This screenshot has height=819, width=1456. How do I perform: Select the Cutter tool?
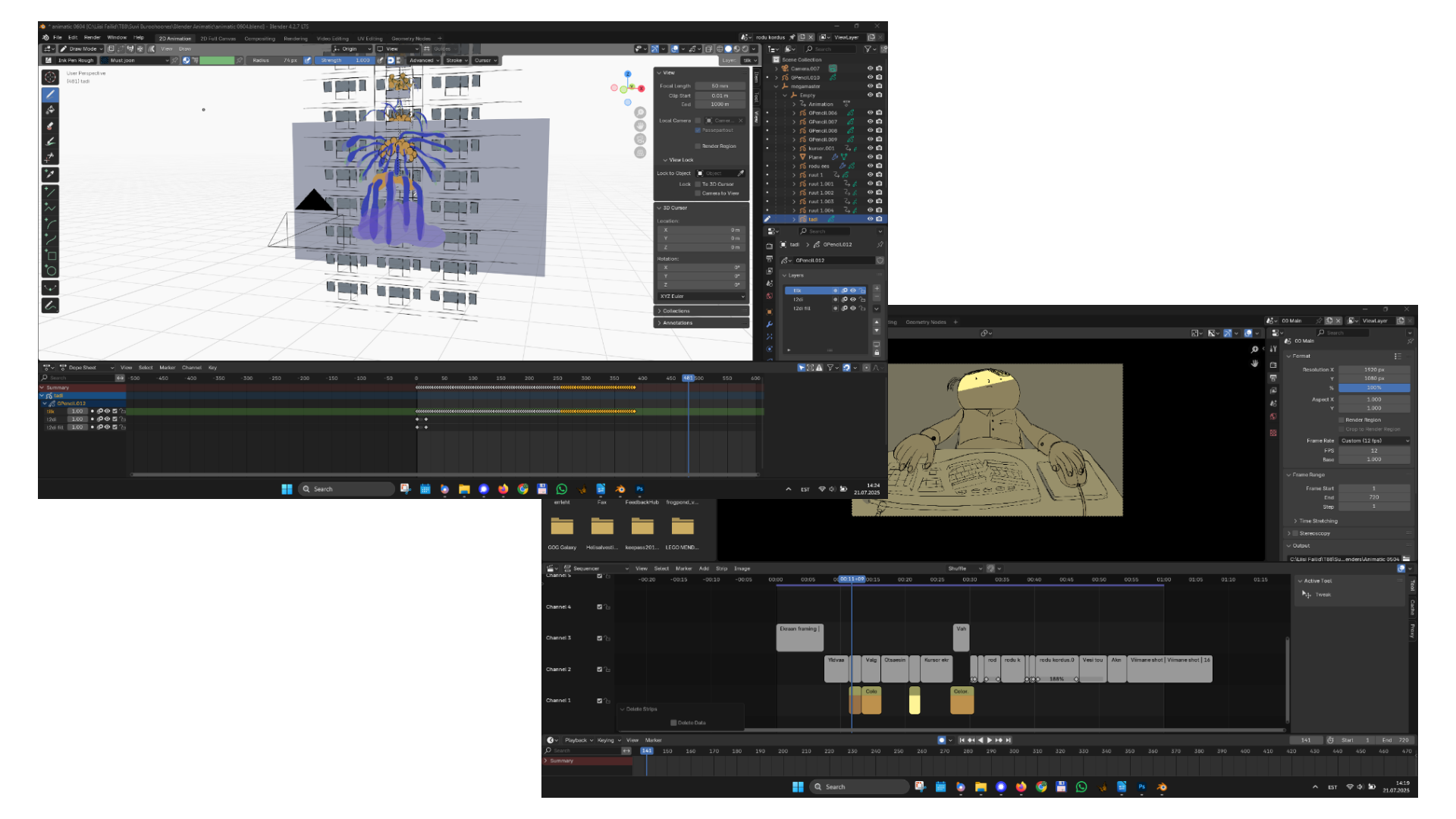pyautogui.click(x=50, y=158)
